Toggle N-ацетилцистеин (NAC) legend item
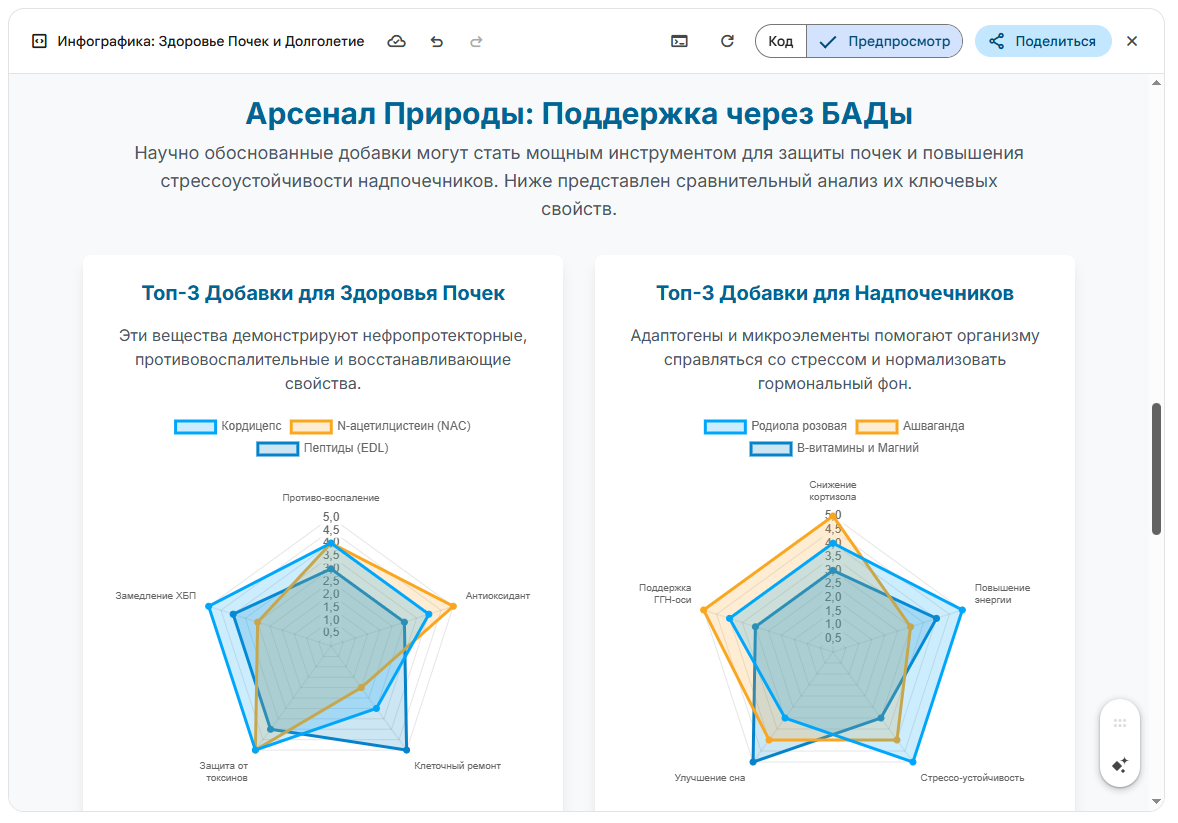 point(380,426)
